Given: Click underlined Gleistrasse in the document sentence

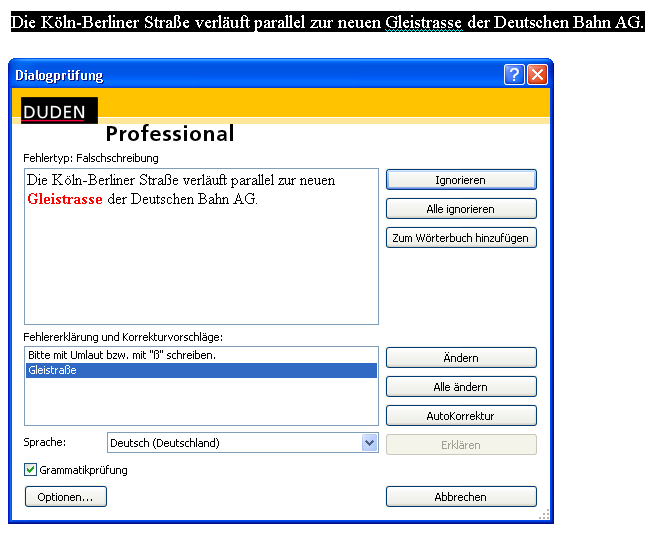Looking at the screenshot, I should pos(424,22).
